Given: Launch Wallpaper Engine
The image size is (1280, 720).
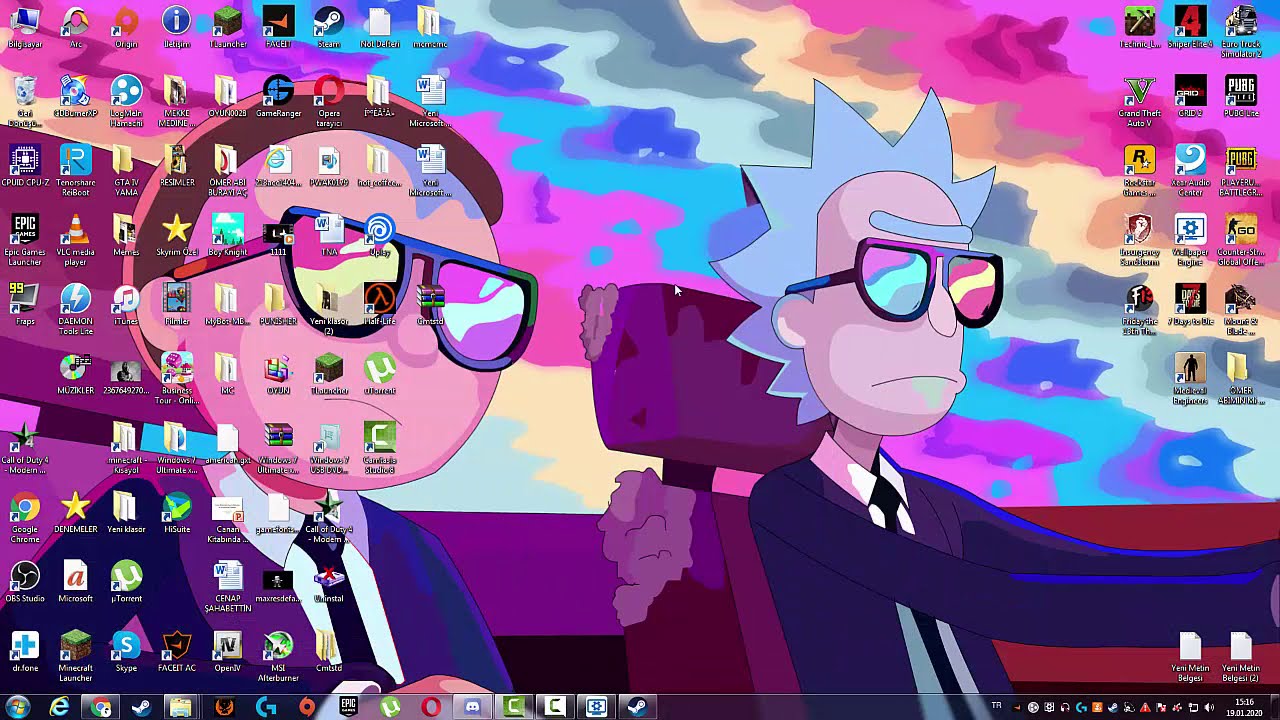Looking at the screenshot, I should coord(1190,240).
